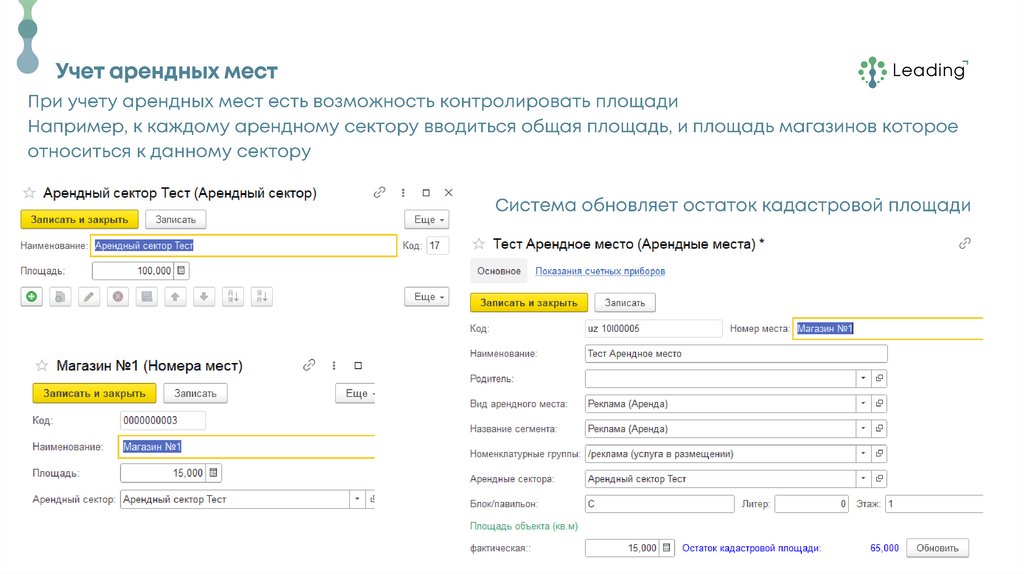Expand the Номенклатурные группы dropdown
1024x574 pixels.
(x=863, y=453)
